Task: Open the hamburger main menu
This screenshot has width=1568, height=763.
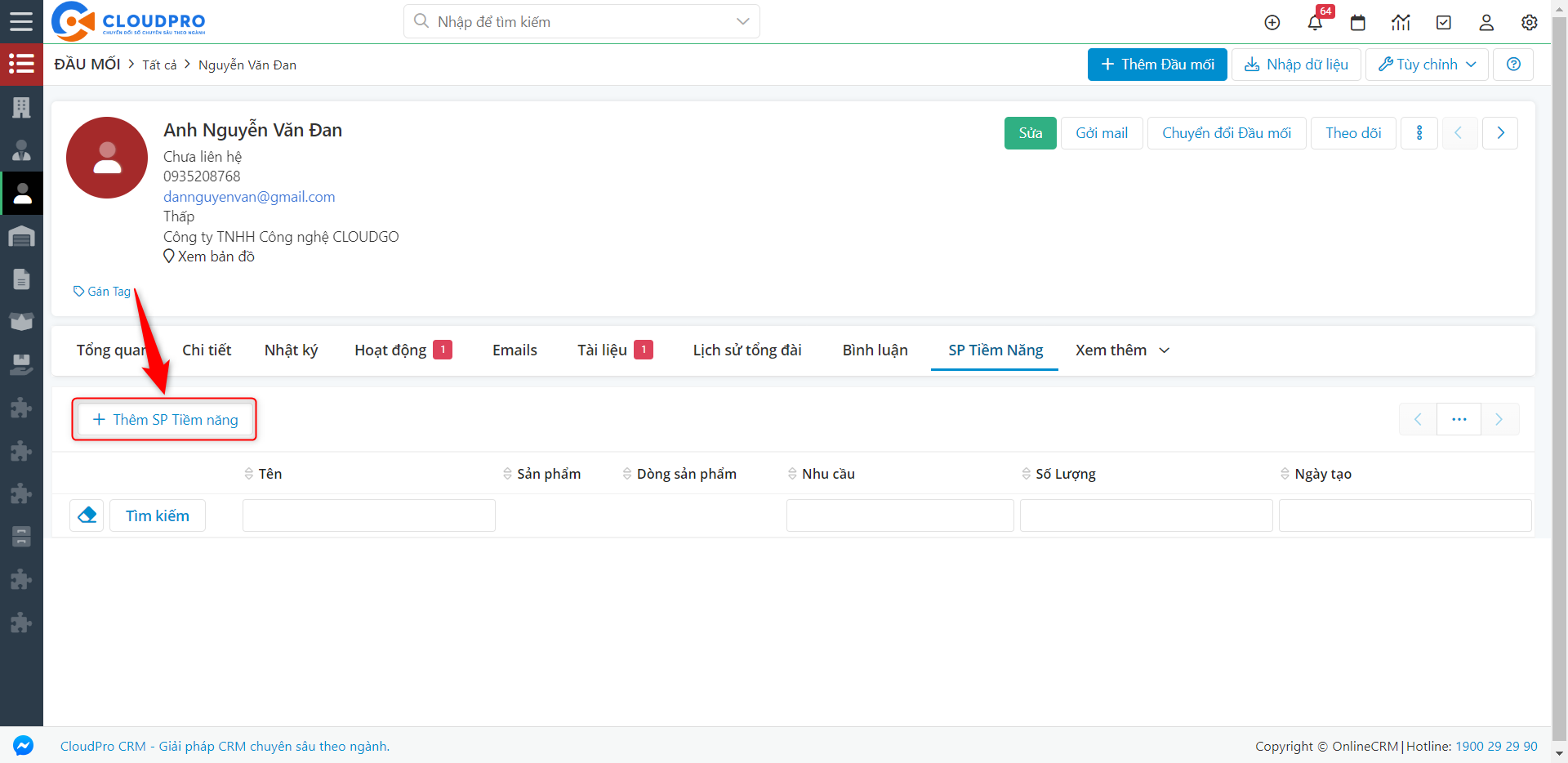Action: (x=21, y=21)
